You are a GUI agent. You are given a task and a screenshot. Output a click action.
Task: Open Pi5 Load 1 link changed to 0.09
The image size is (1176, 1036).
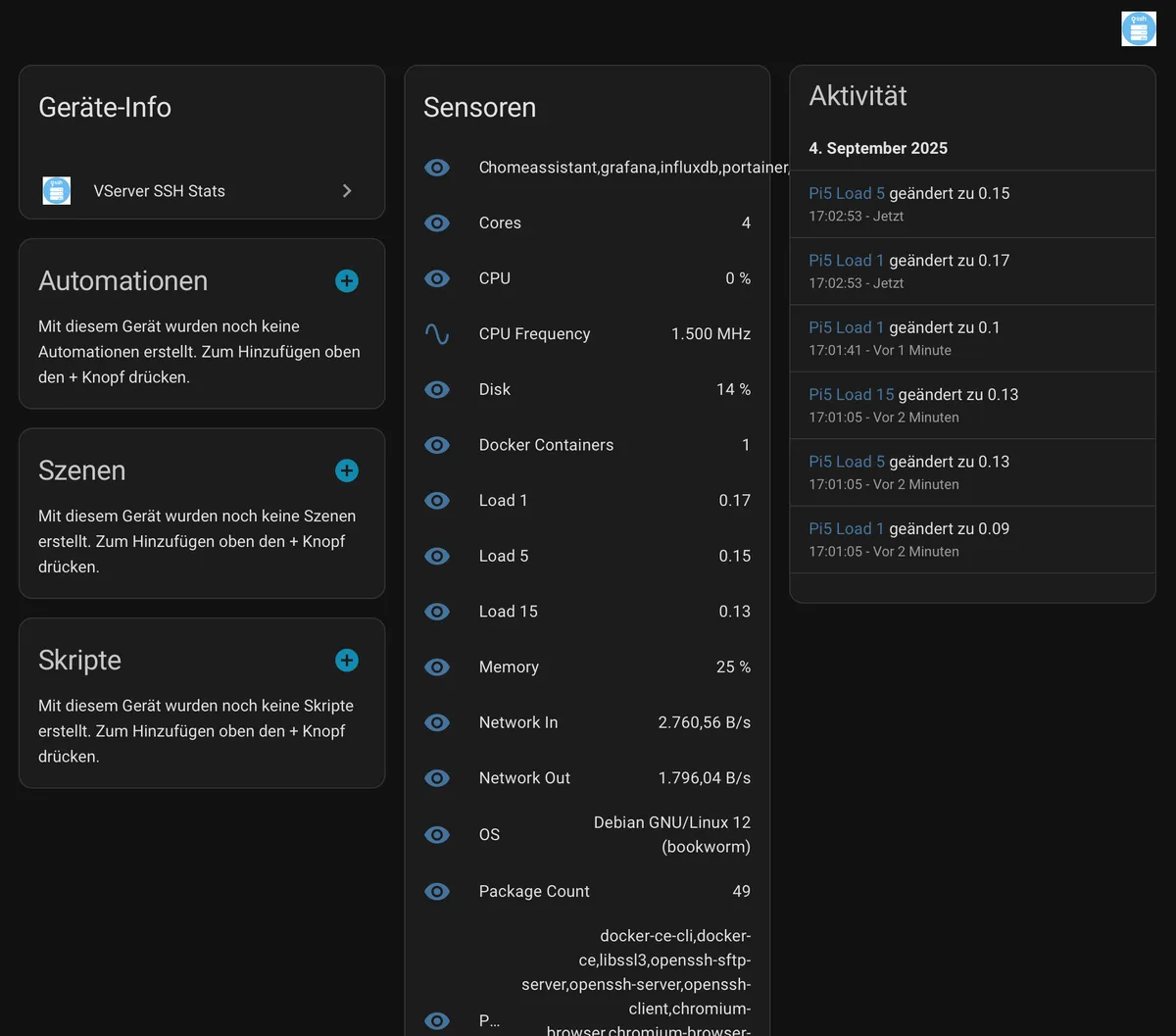[847, 529]
